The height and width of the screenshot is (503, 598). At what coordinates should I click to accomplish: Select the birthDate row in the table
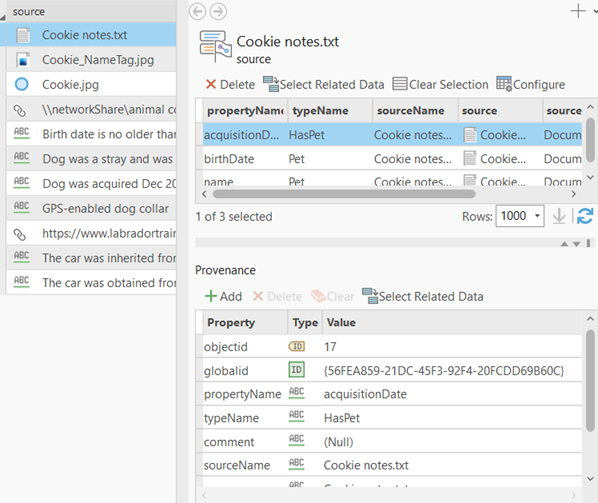(392, 159)
